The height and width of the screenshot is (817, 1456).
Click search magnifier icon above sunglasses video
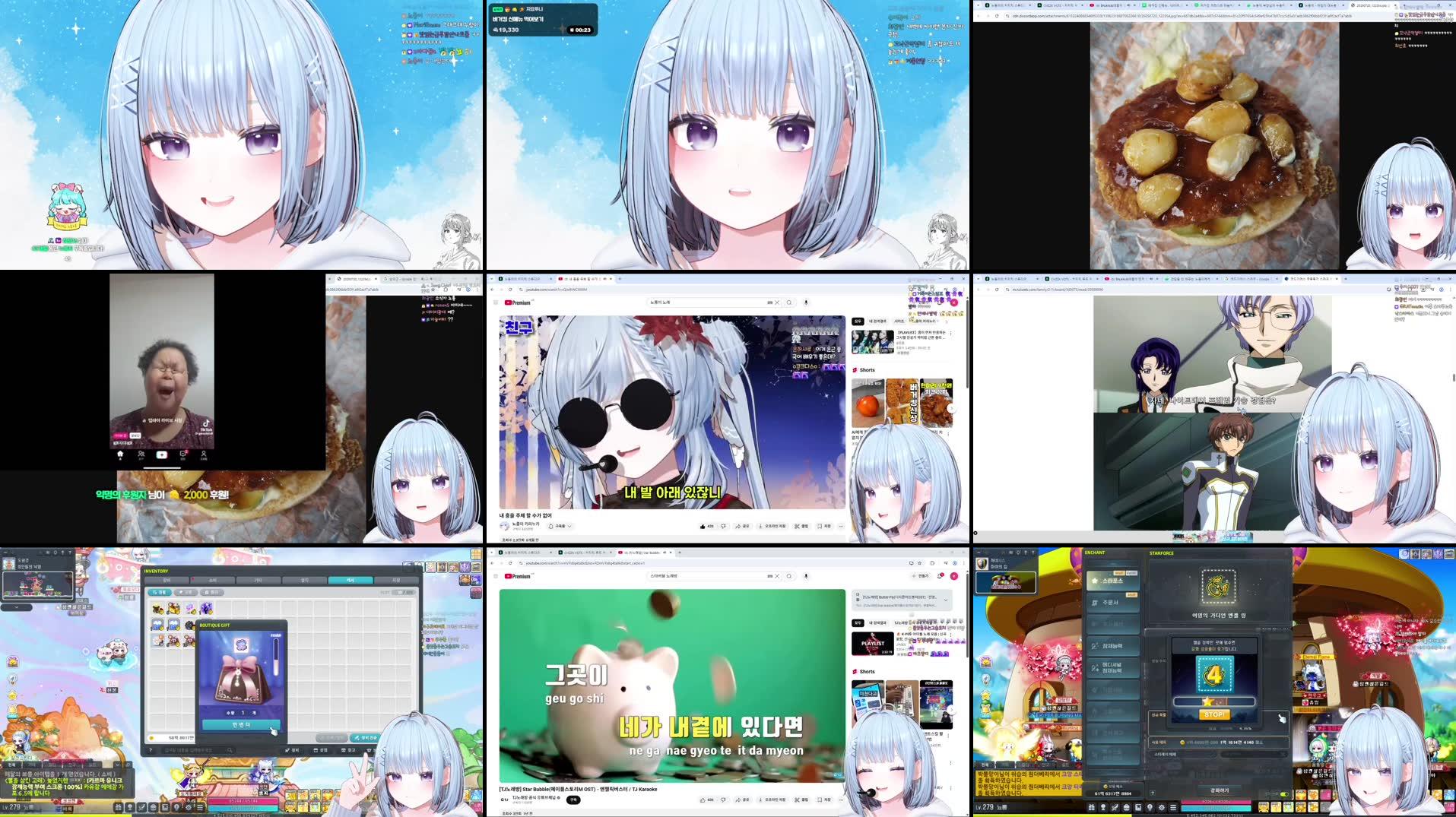(789, 302)
